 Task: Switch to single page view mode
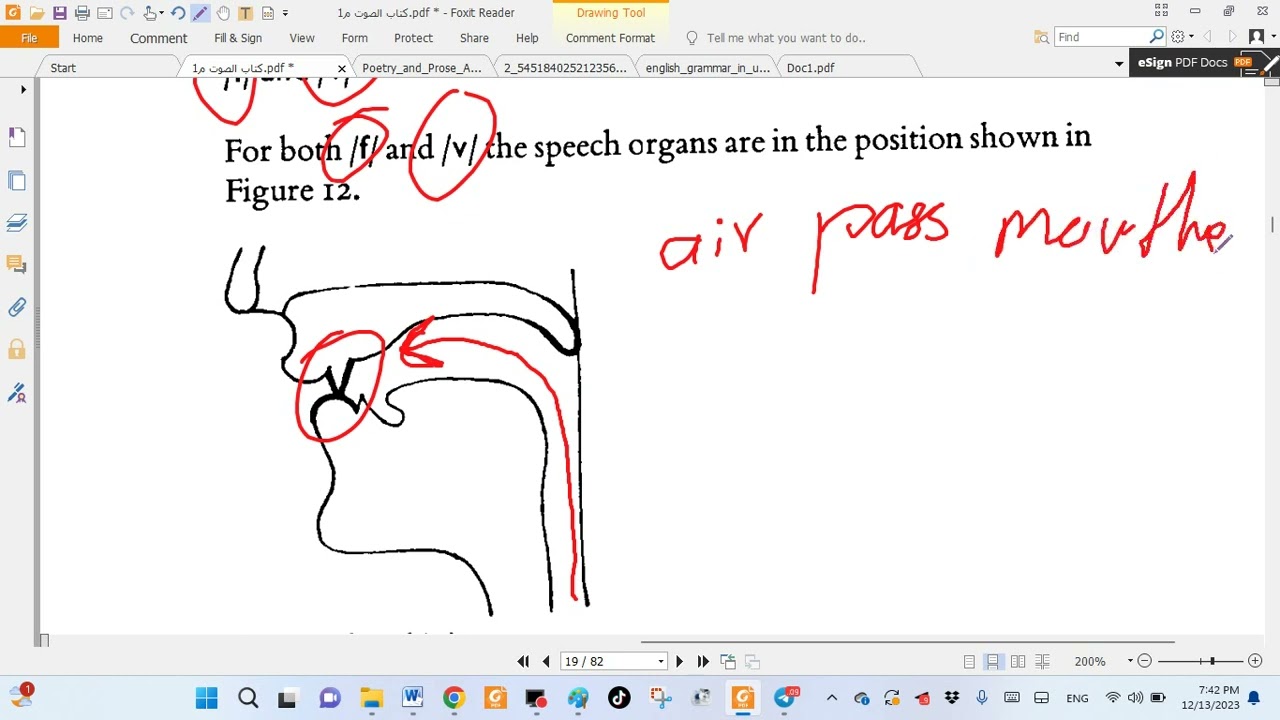click(x=969, y=661)
